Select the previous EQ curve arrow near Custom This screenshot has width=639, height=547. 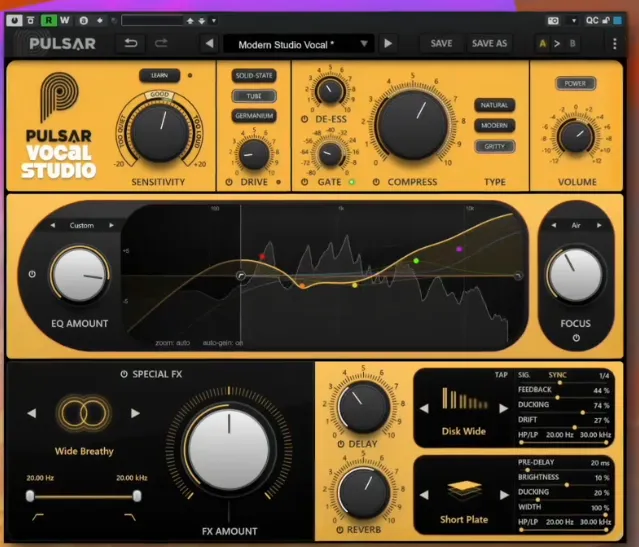[53, 225]
